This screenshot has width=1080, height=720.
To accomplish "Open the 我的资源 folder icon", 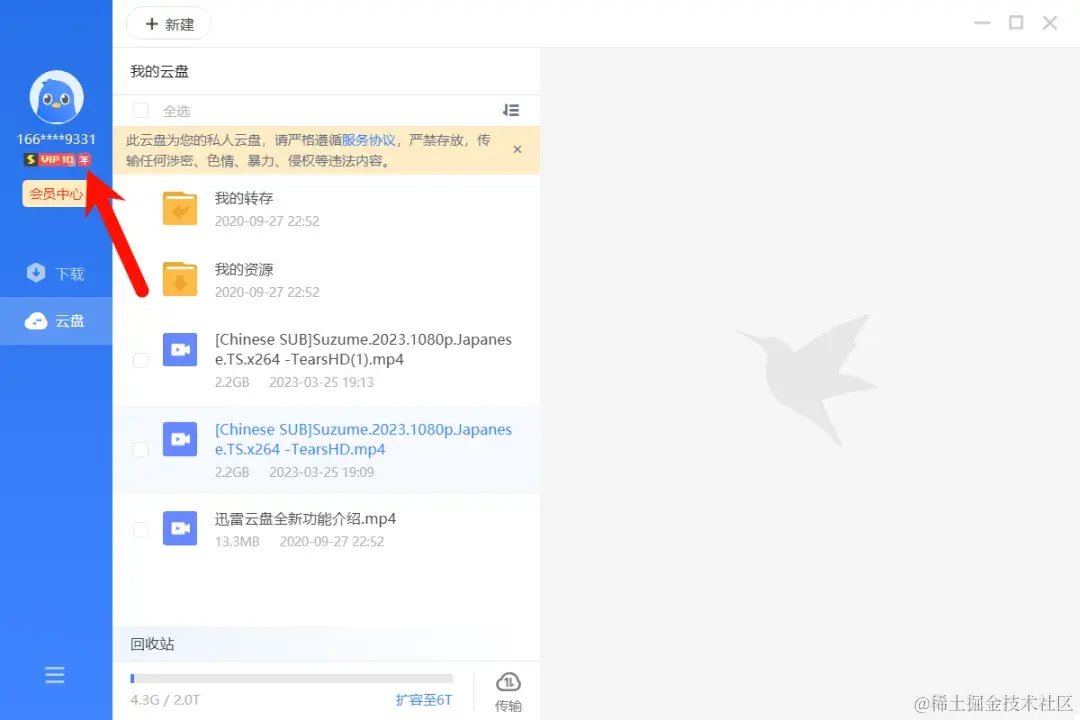I will point(180,280).
